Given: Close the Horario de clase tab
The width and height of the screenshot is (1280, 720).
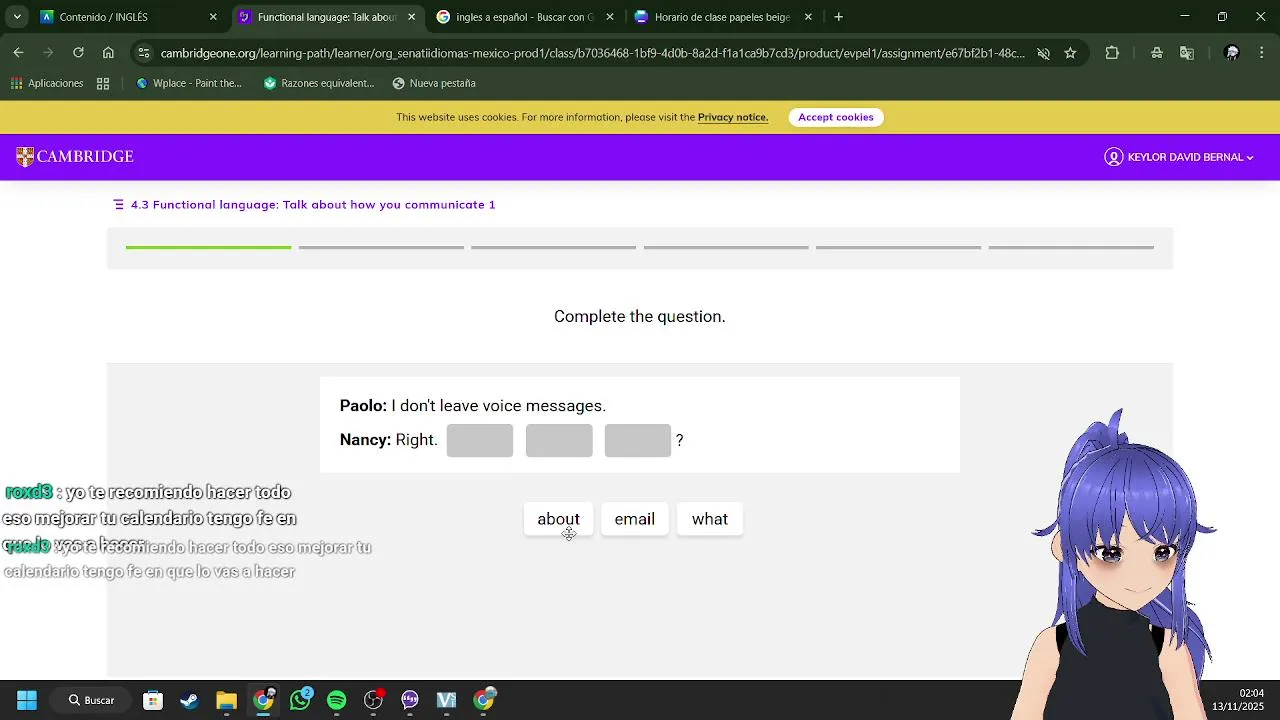Looking at the screenshot, I should pyautogui.click(x=808, y=17).
